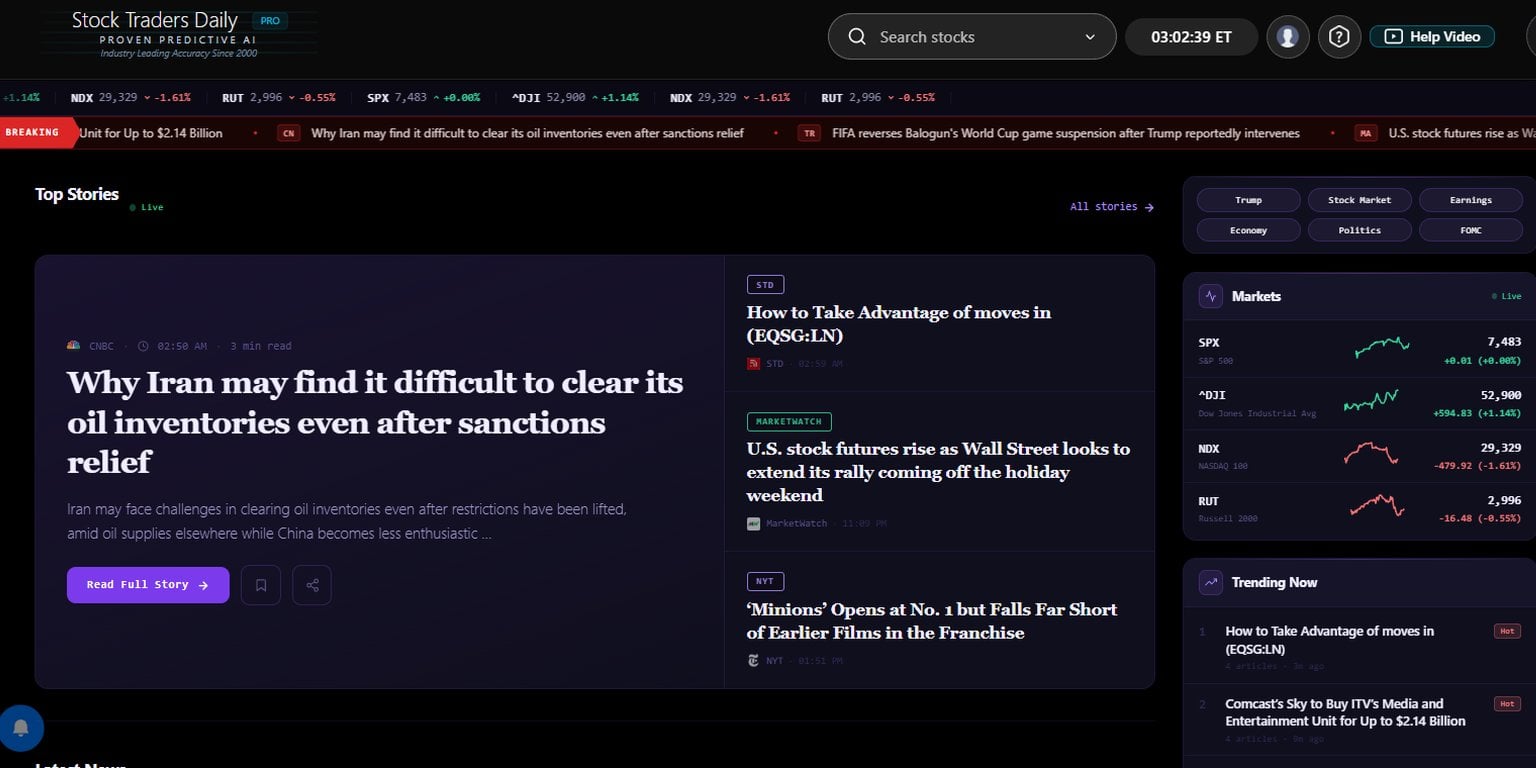Share the featured Iran story

pyautogui.click(x=312, y=585)
